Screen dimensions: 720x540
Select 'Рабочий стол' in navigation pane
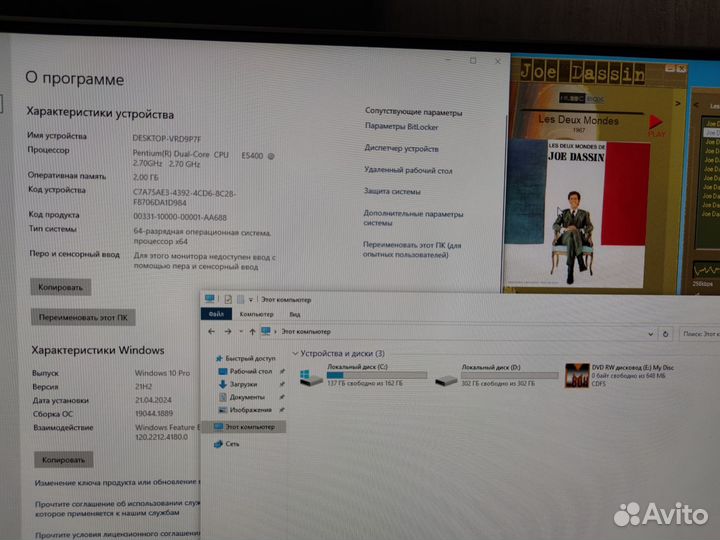(x=246, y=371)
